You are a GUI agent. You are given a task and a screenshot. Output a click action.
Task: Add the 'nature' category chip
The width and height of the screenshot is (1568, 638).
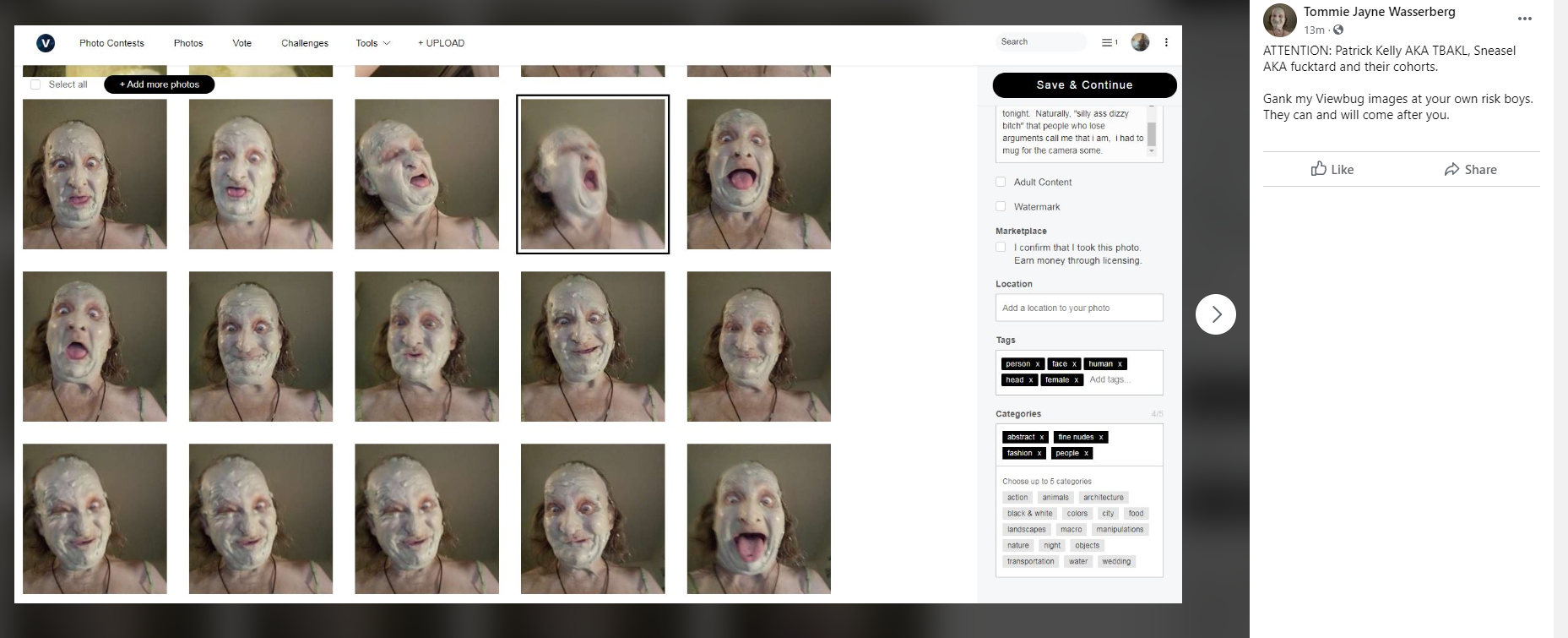point(1018,546)
